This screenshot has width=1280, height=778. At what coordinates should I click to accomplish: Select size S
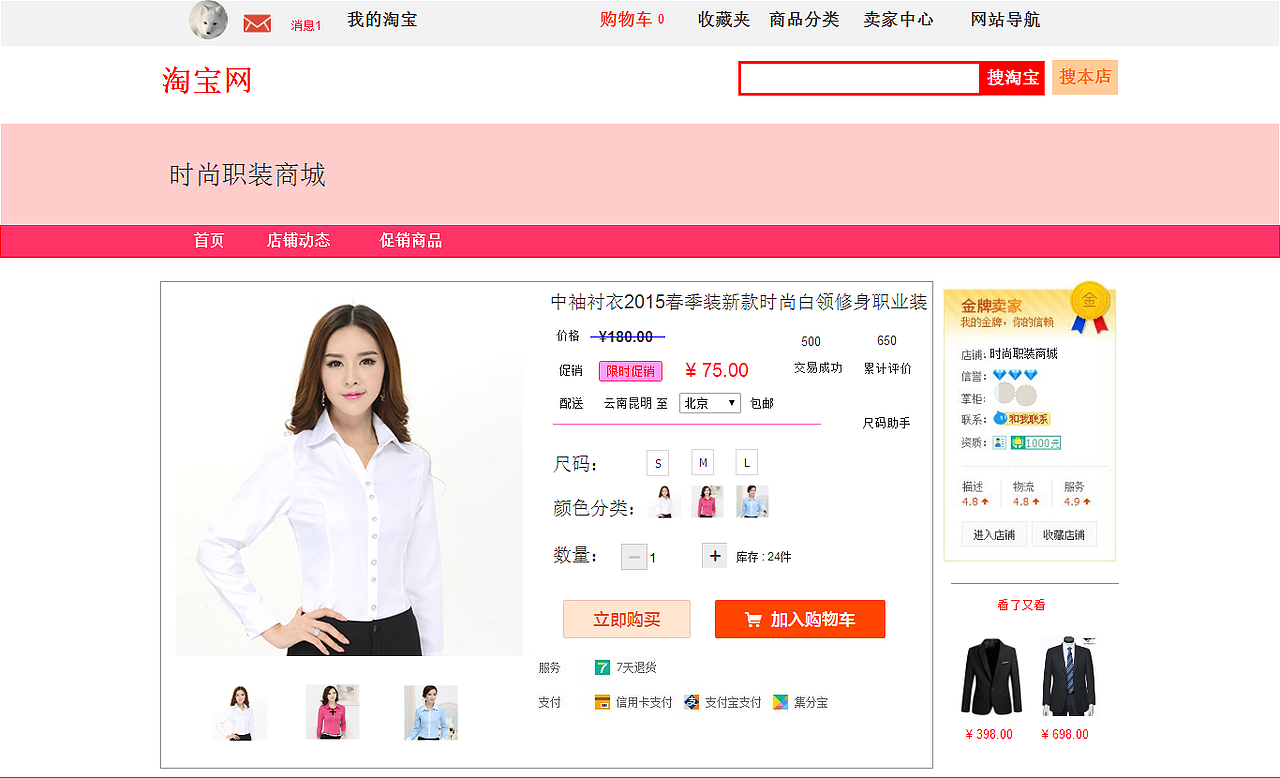coord(657,462)
